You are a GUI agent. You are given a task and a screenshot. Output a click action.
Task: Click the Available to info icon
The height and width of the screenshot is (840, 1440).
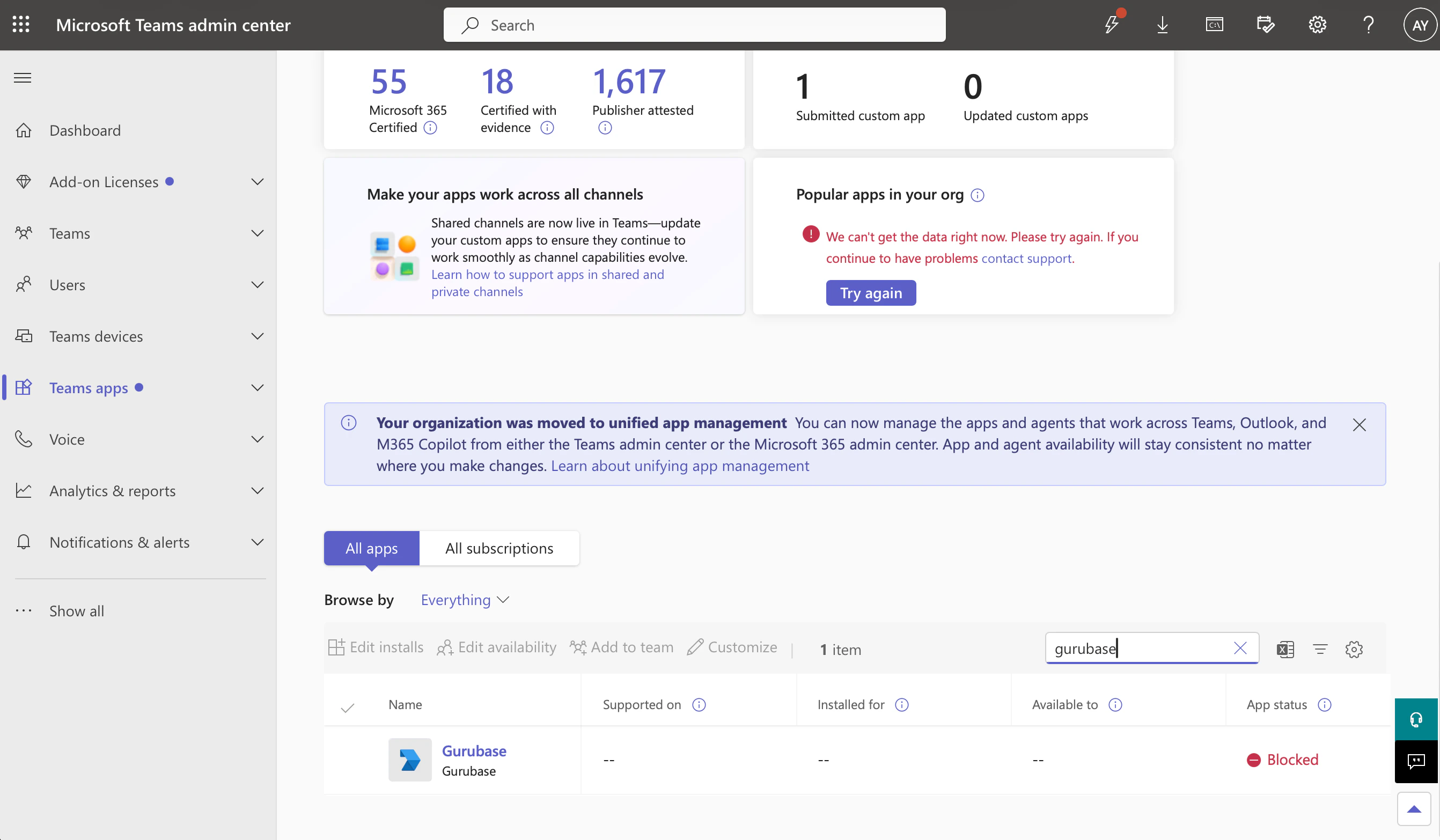pyautogui.click(x=1115, y=705)
